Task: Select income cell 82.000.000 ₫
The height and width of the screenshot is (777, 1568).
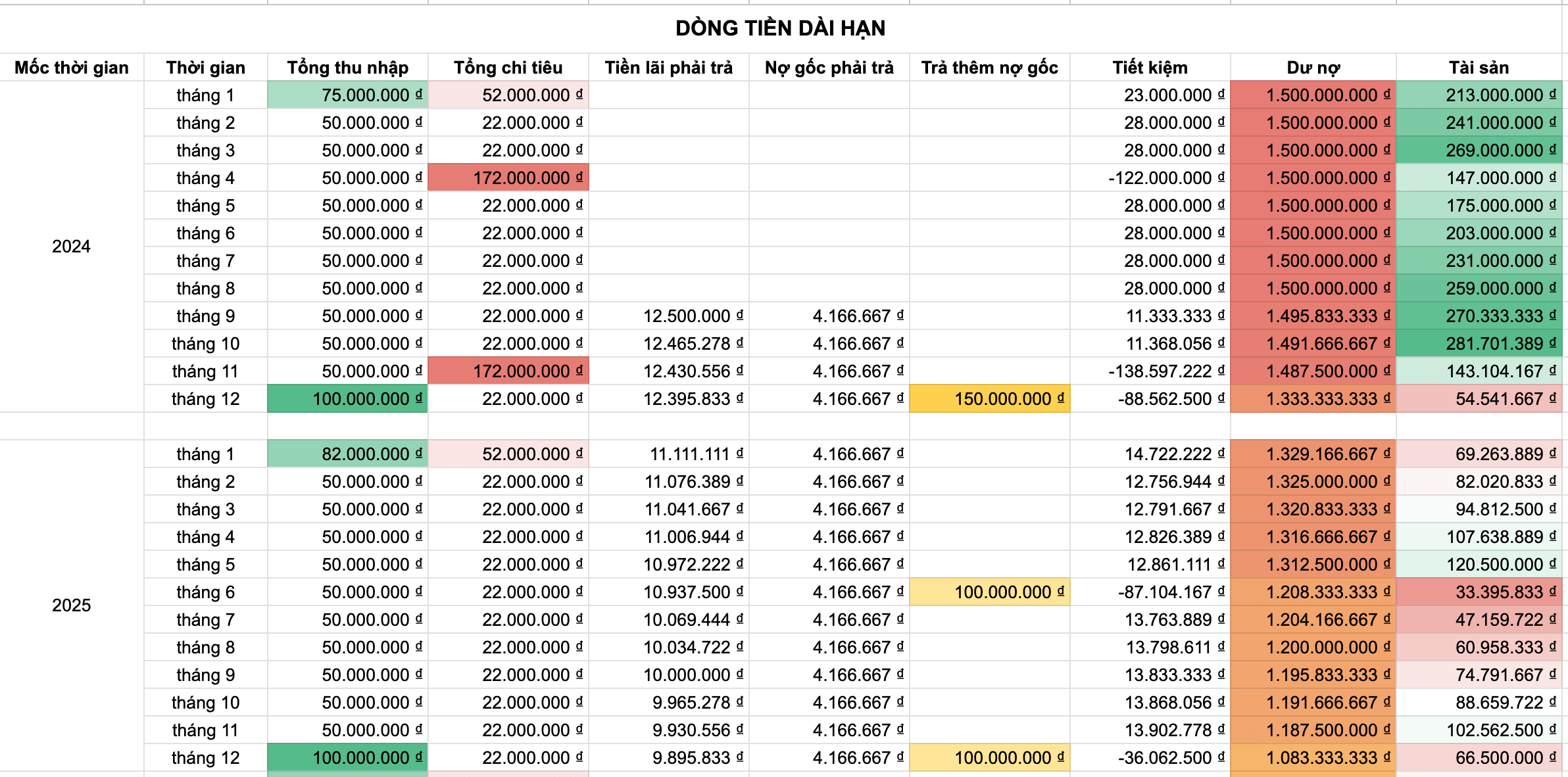Action: [x=347, y=454]
